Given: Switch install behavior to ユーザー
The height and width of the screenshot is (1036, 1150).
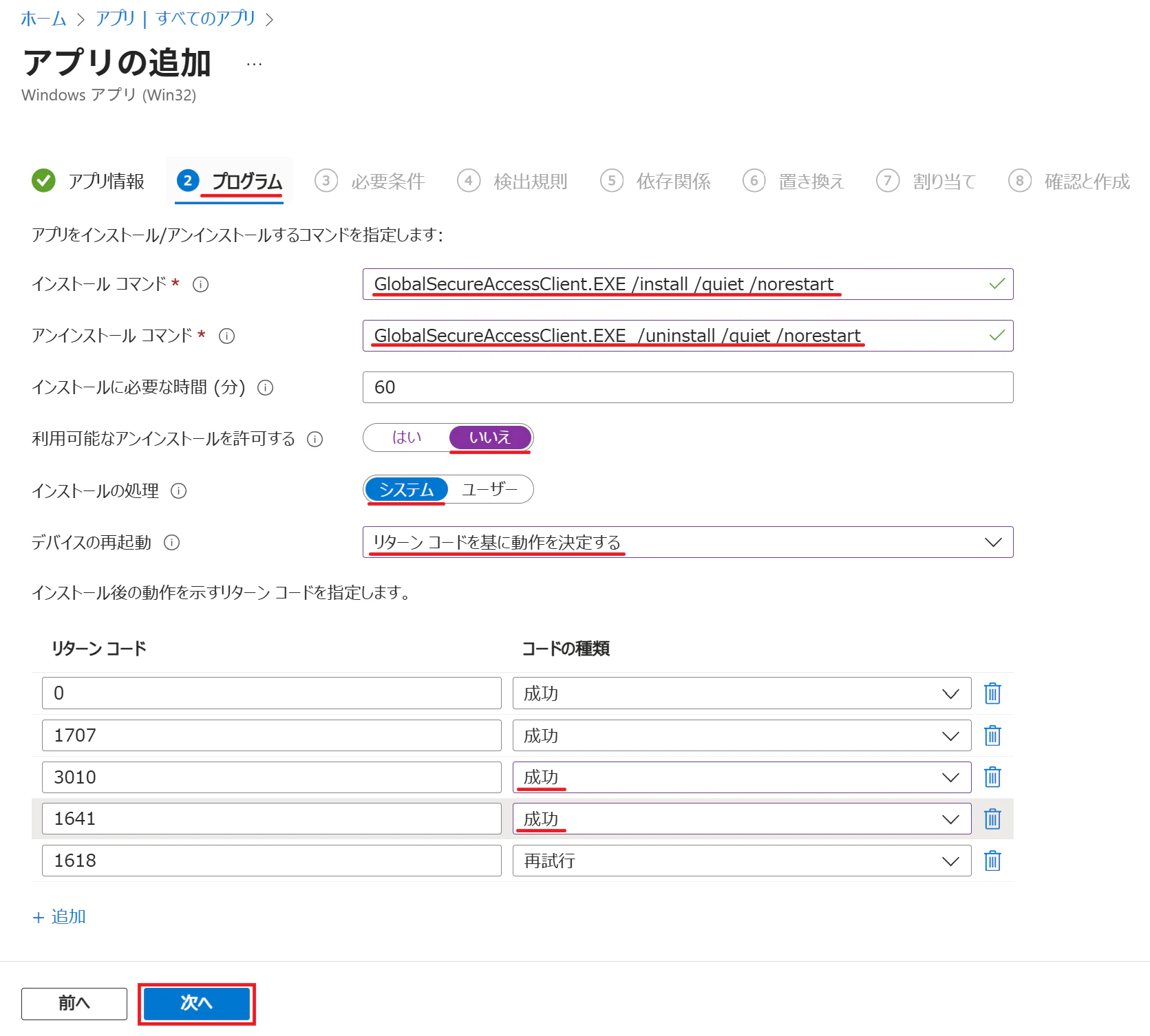Looking at the screenshot, I should tap(489, 489).
